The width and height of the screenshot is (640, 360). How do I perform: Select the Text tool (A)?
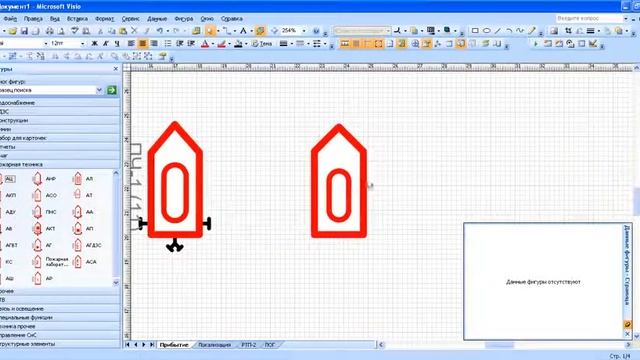pos(243,31)
